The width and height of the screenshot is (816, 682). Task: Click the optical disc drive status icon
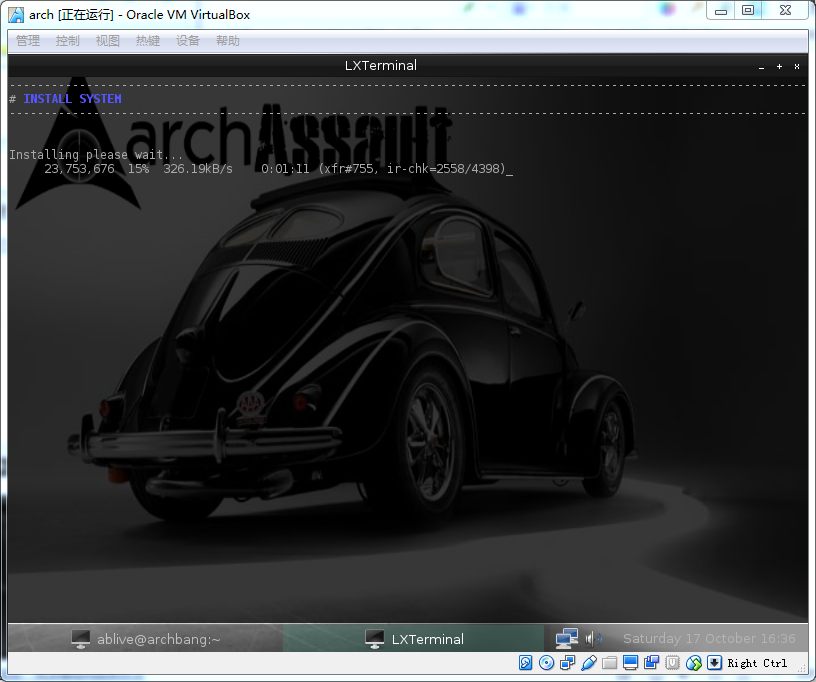pyautogui.click(x=546, y=663)
